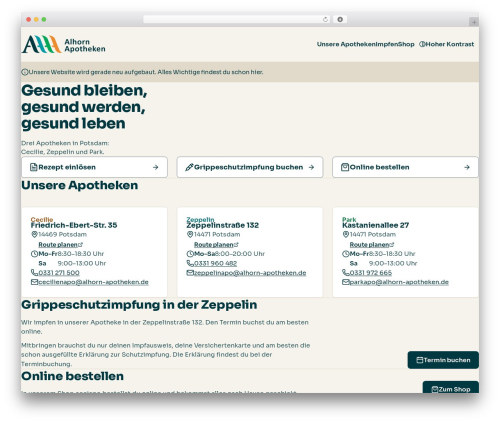Click the Grippeschutzimpfung in der Zeppelin heading
This screenshot has height=423, width=500.
pos(139,305)
